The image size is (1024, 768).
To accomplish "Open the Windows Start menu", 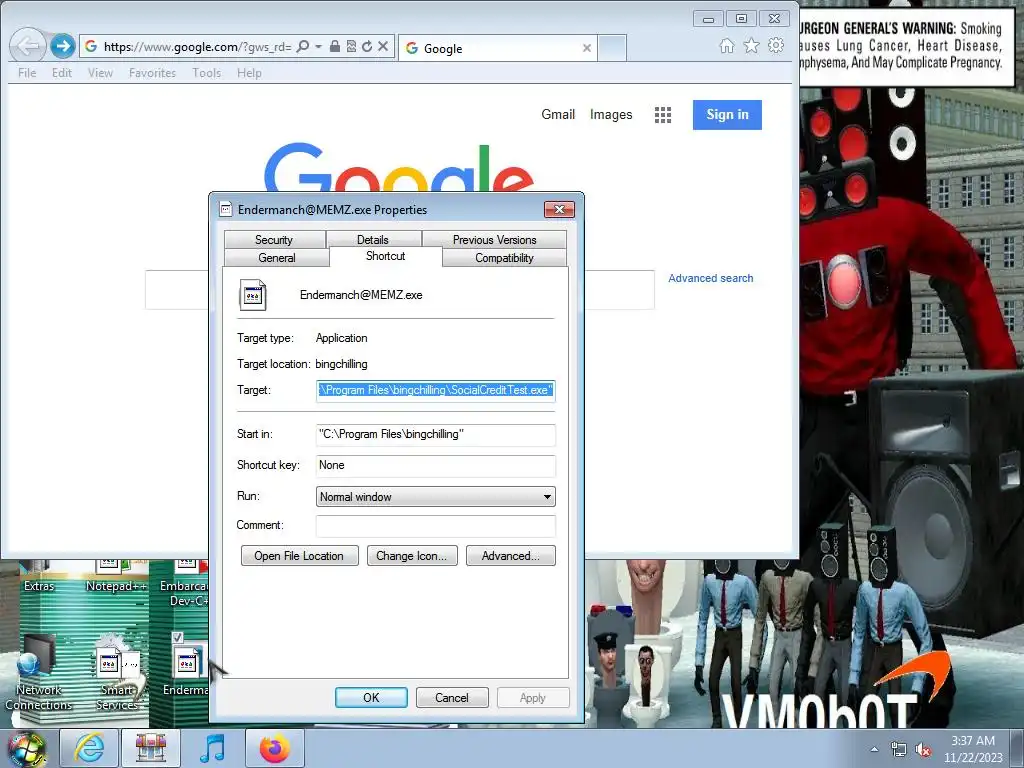I will [26, 750].
